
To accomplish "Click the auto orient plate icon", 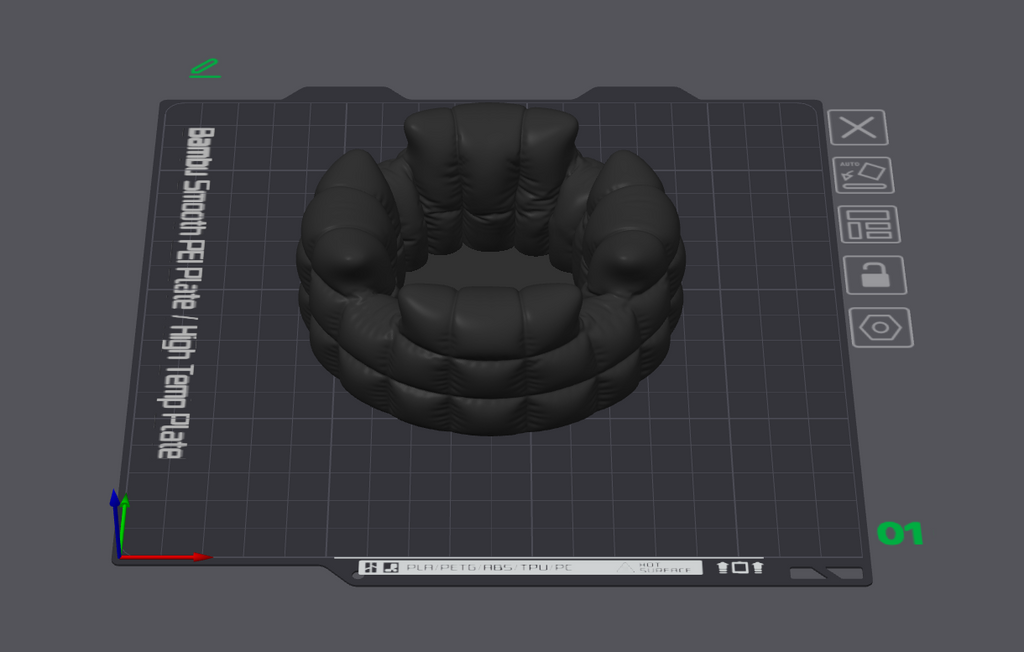I will click(x=863, y=175).
